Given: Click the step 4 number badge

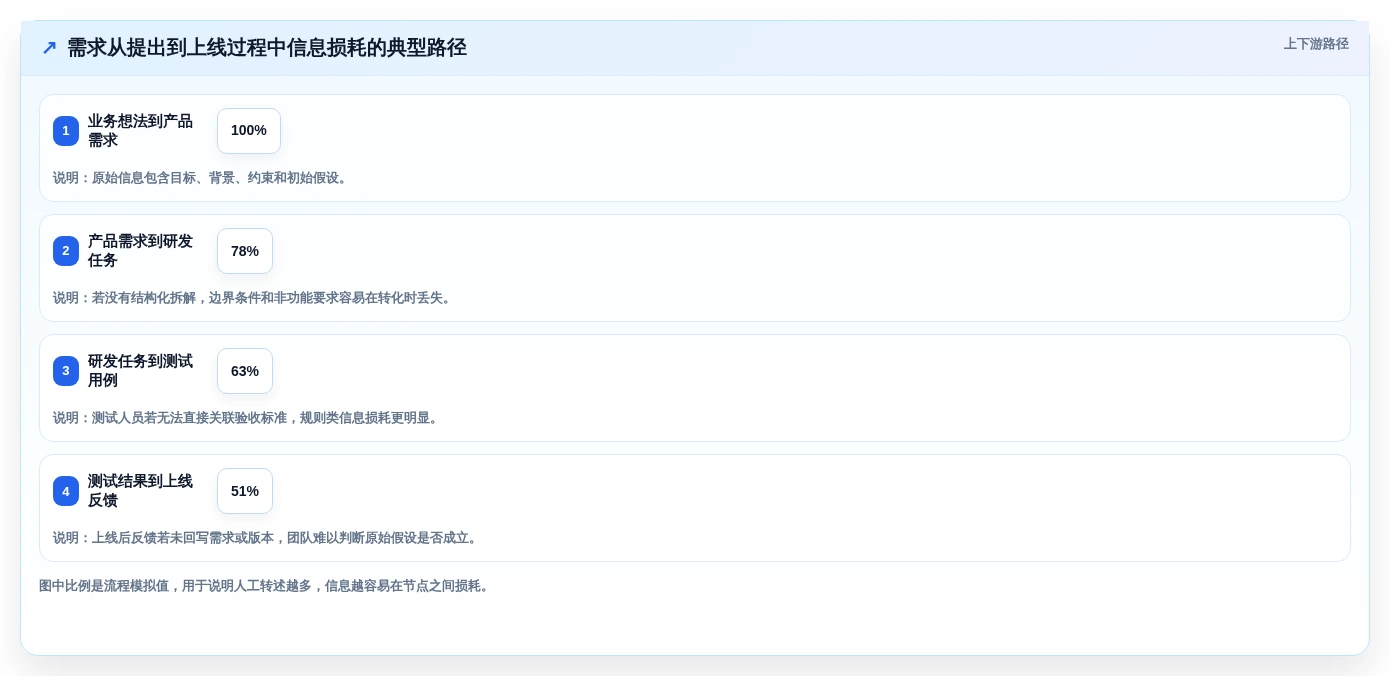Looking at the screenshot, I should point(66,491).
